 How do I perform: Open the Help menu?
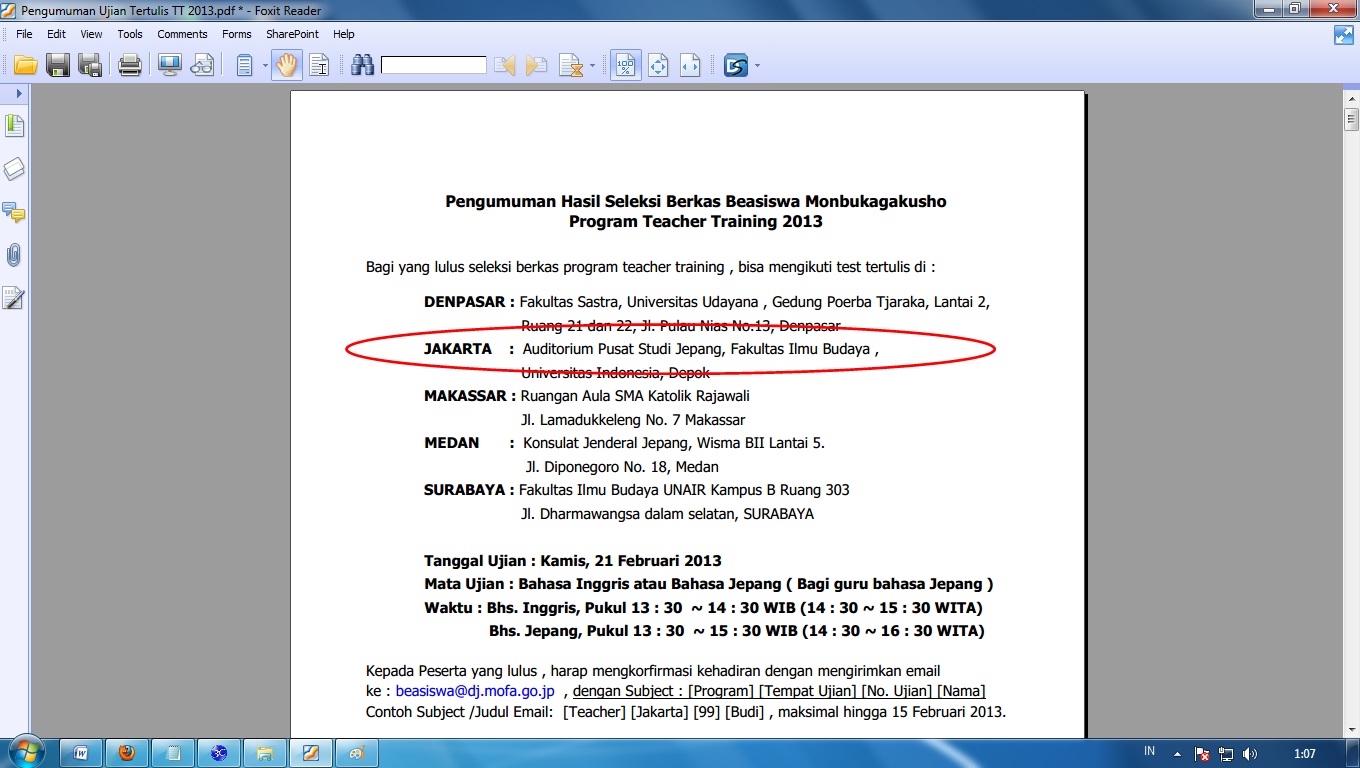[344, 34]
